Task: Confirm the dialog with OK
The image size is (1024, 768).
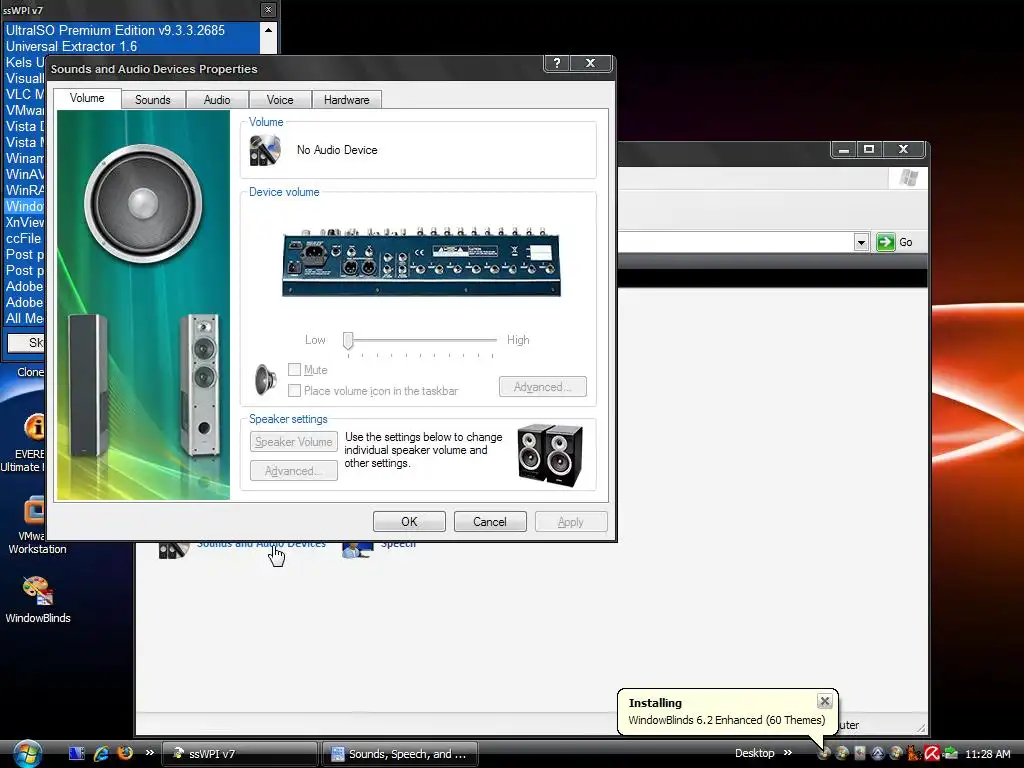Action: [409, 522]
